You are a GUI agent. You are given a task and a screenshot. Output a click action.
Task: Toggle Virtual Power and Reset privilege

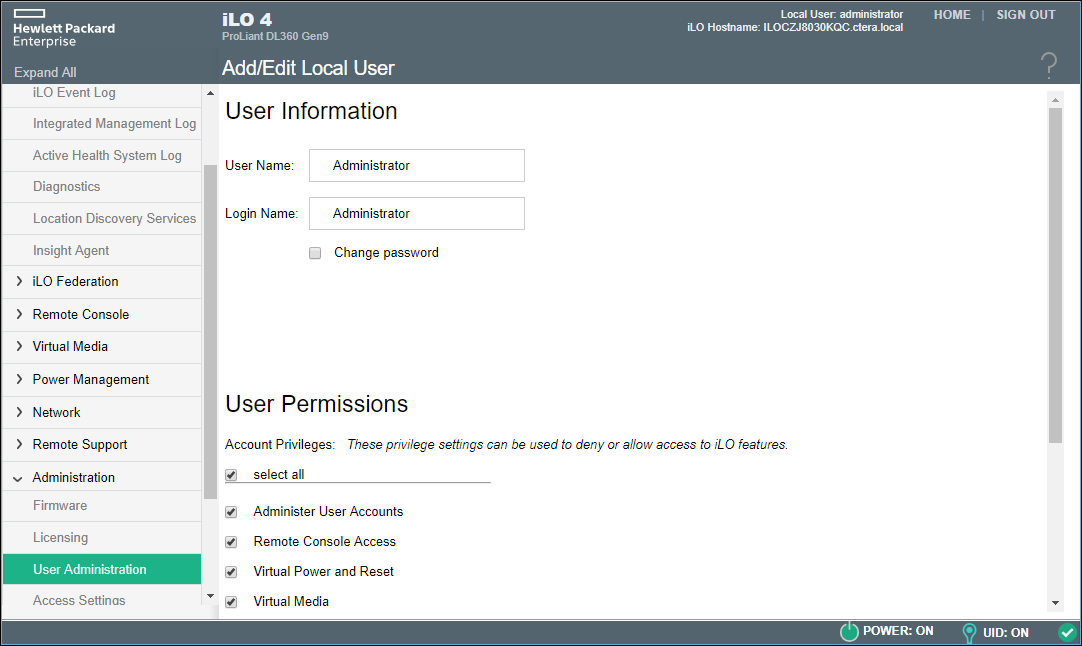click(x=231, y=572)
